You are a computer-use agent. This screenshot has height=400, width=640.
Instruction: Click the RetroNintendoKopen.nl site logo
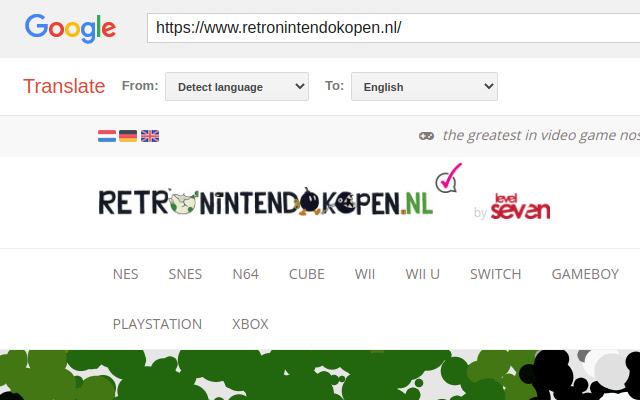[265, 203]
